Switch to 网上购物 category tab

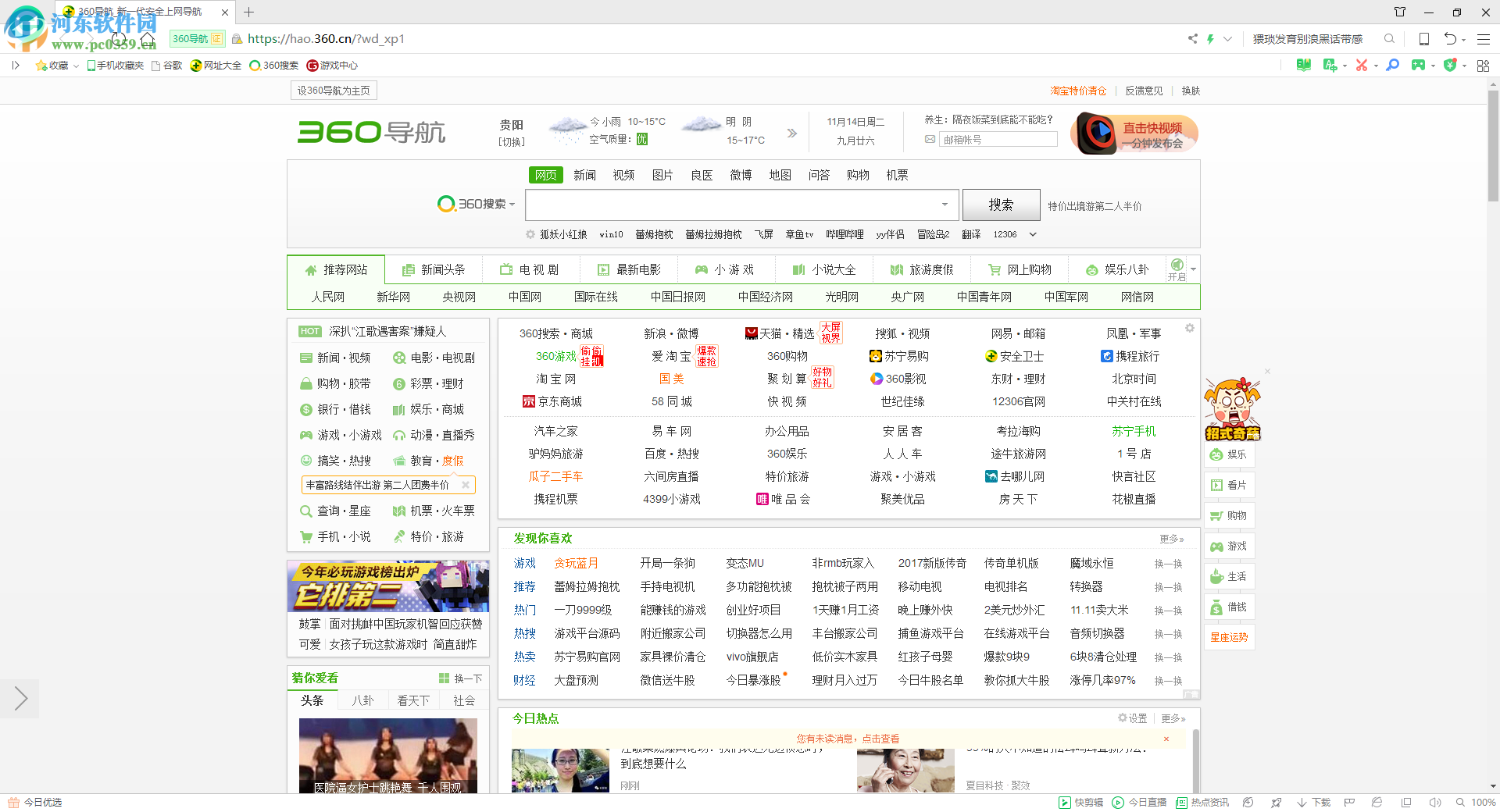click(x=1020, y=269)
